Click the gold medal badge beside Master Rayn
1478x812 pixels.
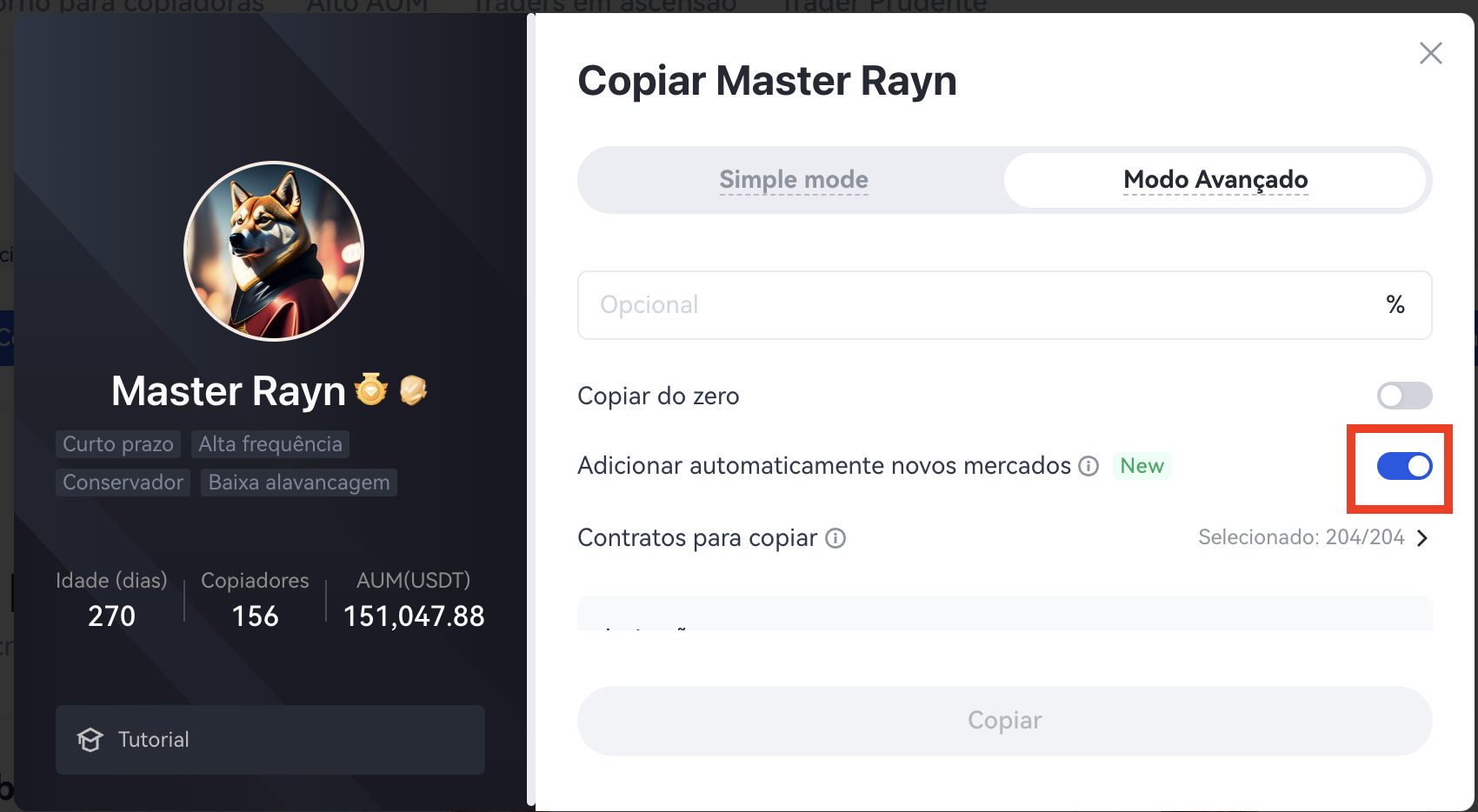(x=371, y=389)
